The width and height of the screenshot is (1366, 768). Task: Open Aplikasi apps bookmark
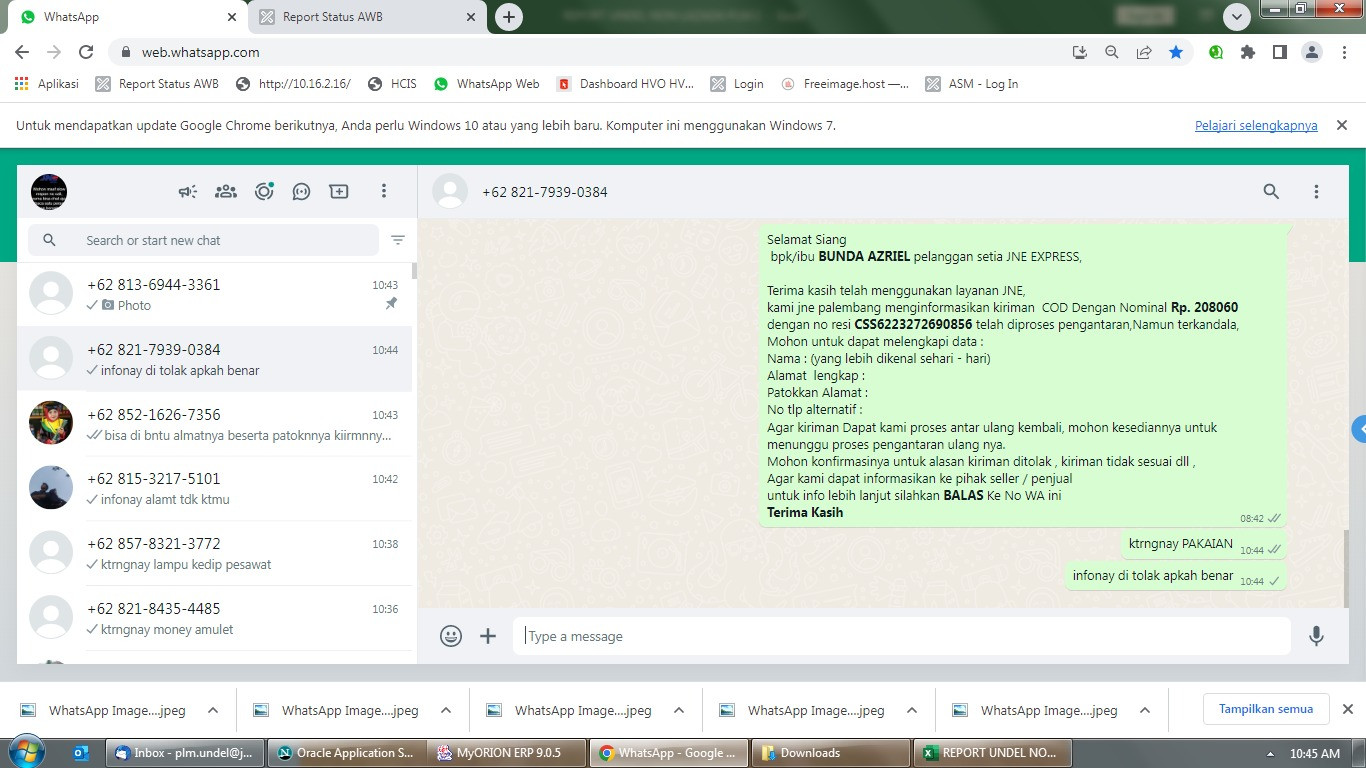click(x=47, y=84)
